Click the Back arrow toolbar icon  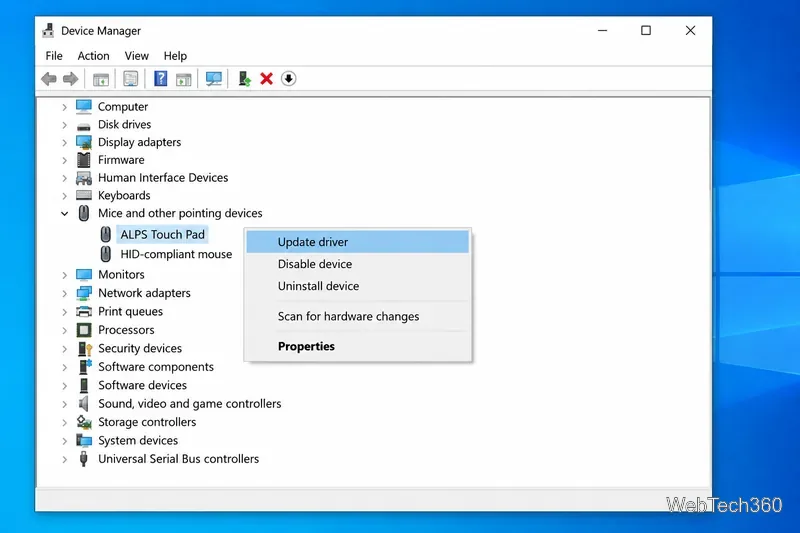tap(49, 79)
